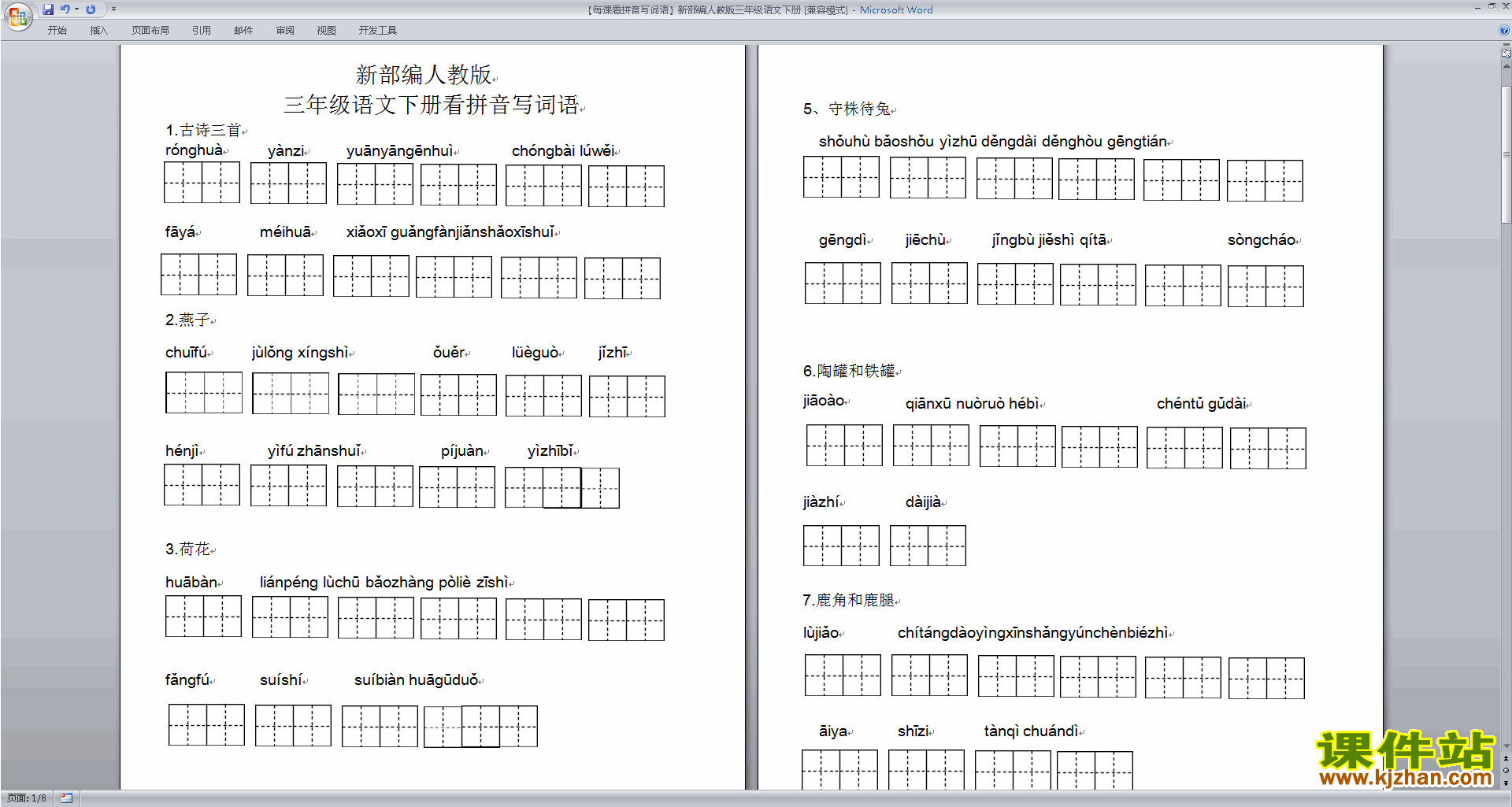Image resolution: width=1512 pixels, height=807 pixels.
Task: Expand the undo history dropdown arrow
Action: point(76,9)
